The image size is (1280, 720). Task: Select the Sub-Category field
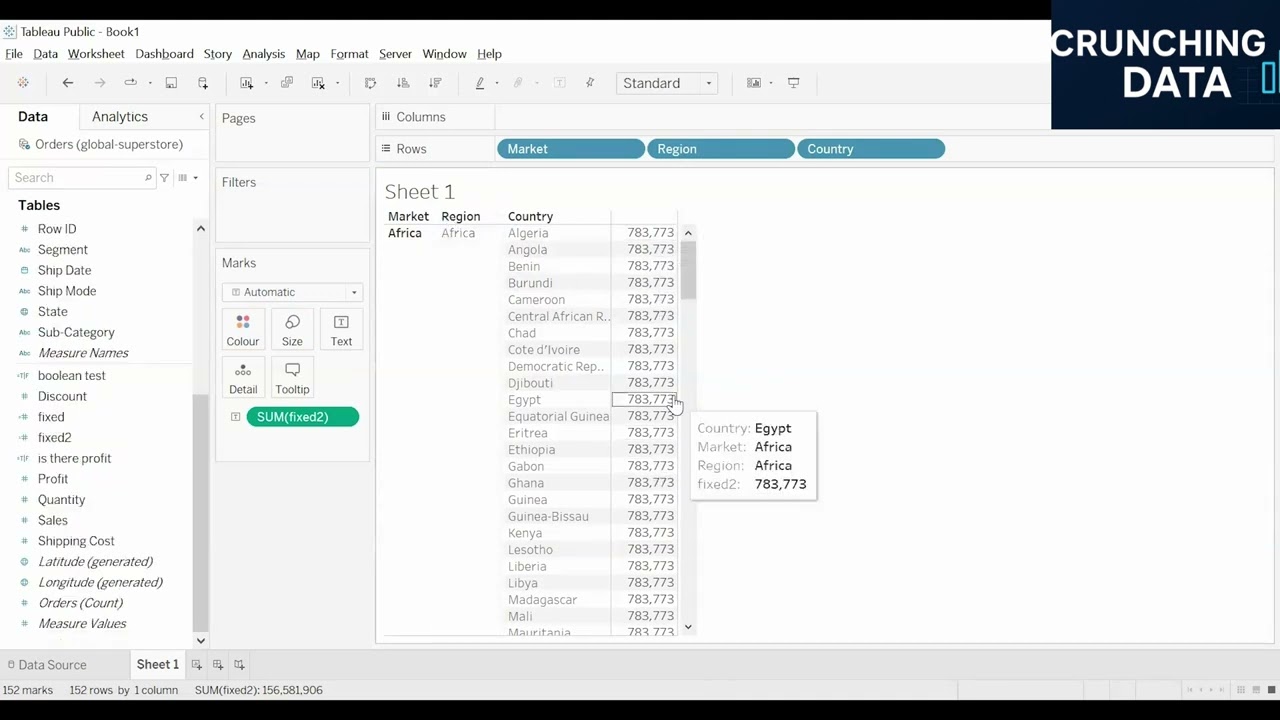[x=76, y=332]
